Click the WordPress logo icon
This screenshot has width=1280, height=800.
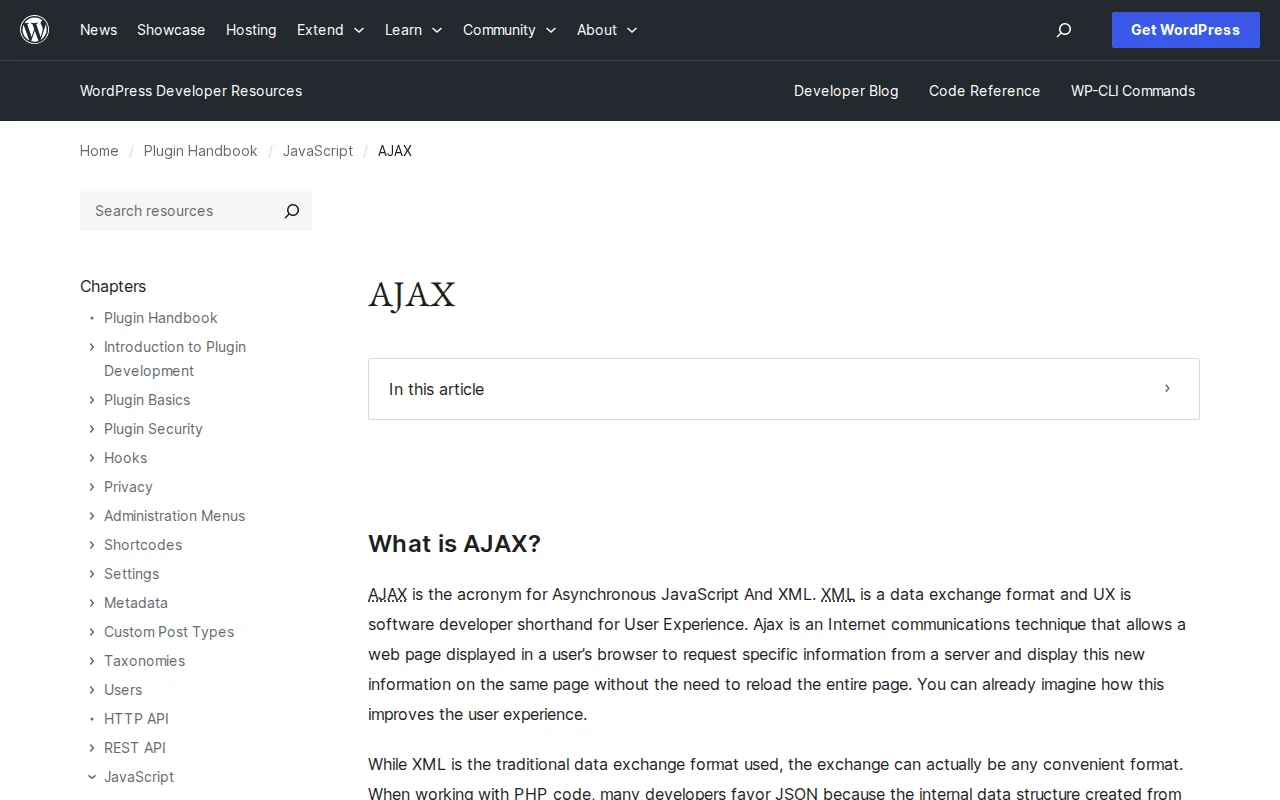click(34, 29)
